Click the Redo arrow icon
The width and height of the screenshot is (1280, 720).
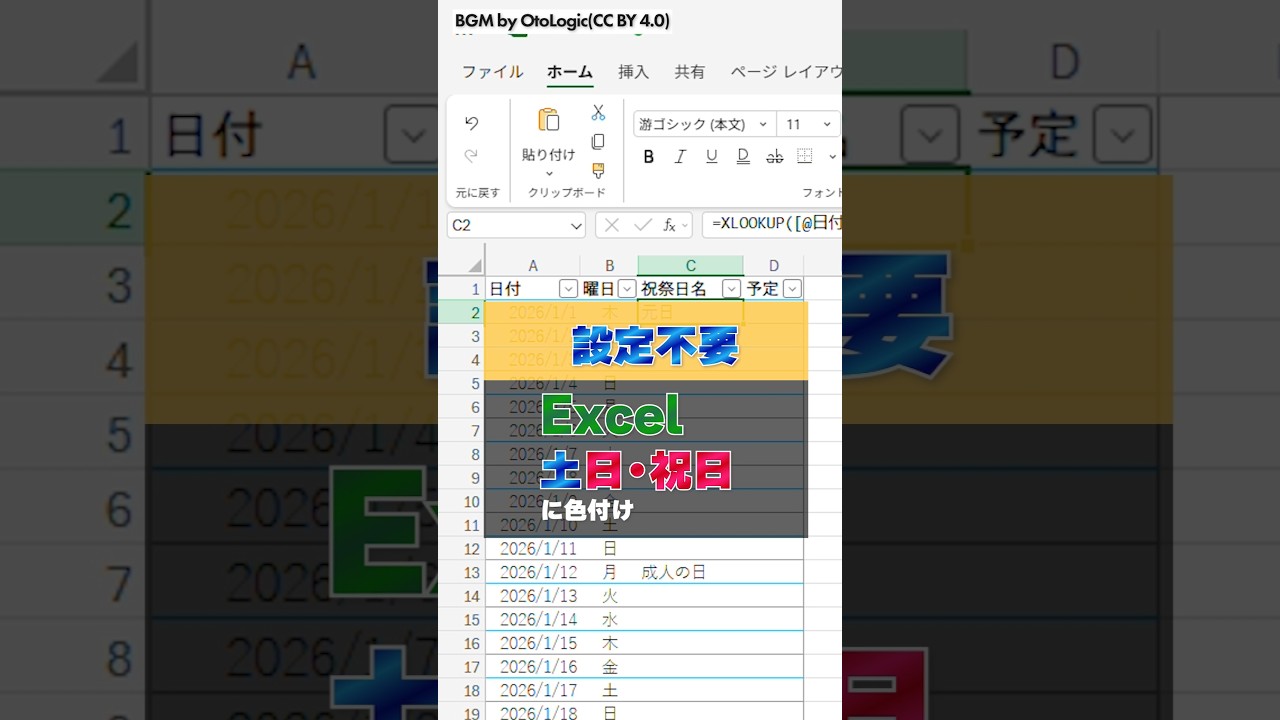coord(471,155)
